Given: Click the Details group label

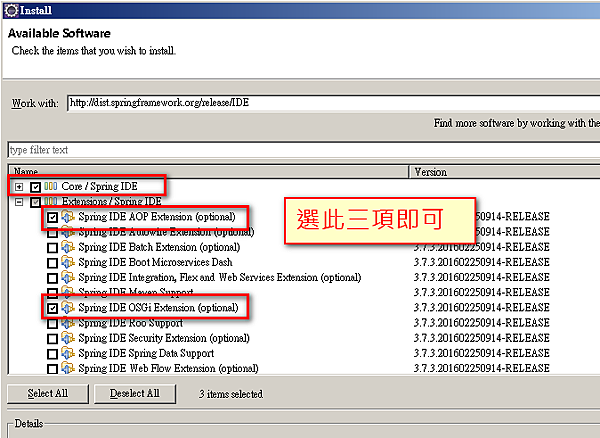Looking at the screenshot, I should click(x=29, y=423).
